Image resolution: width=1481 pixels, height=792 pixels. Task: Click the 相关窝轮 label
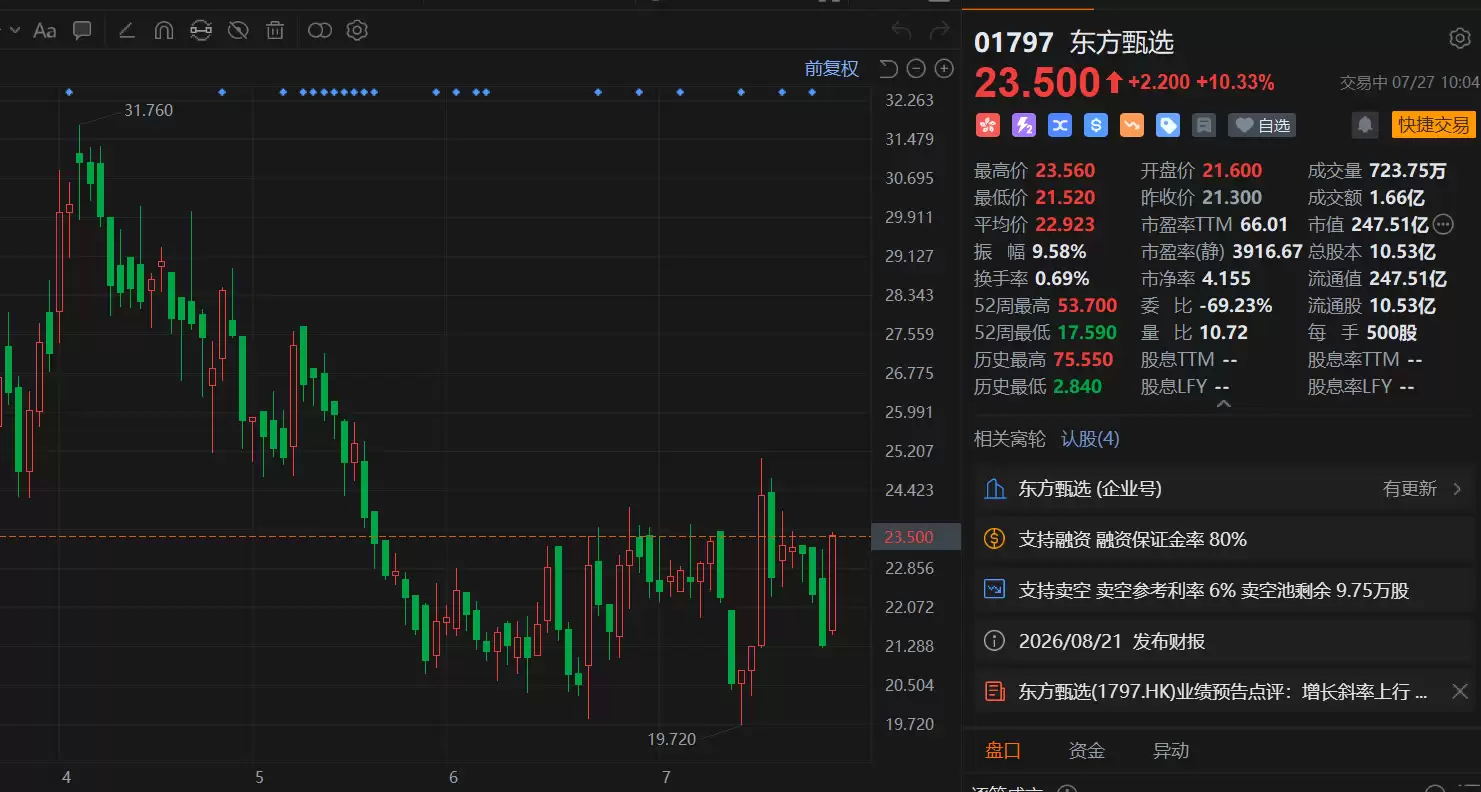click(x=1010, y=439)
